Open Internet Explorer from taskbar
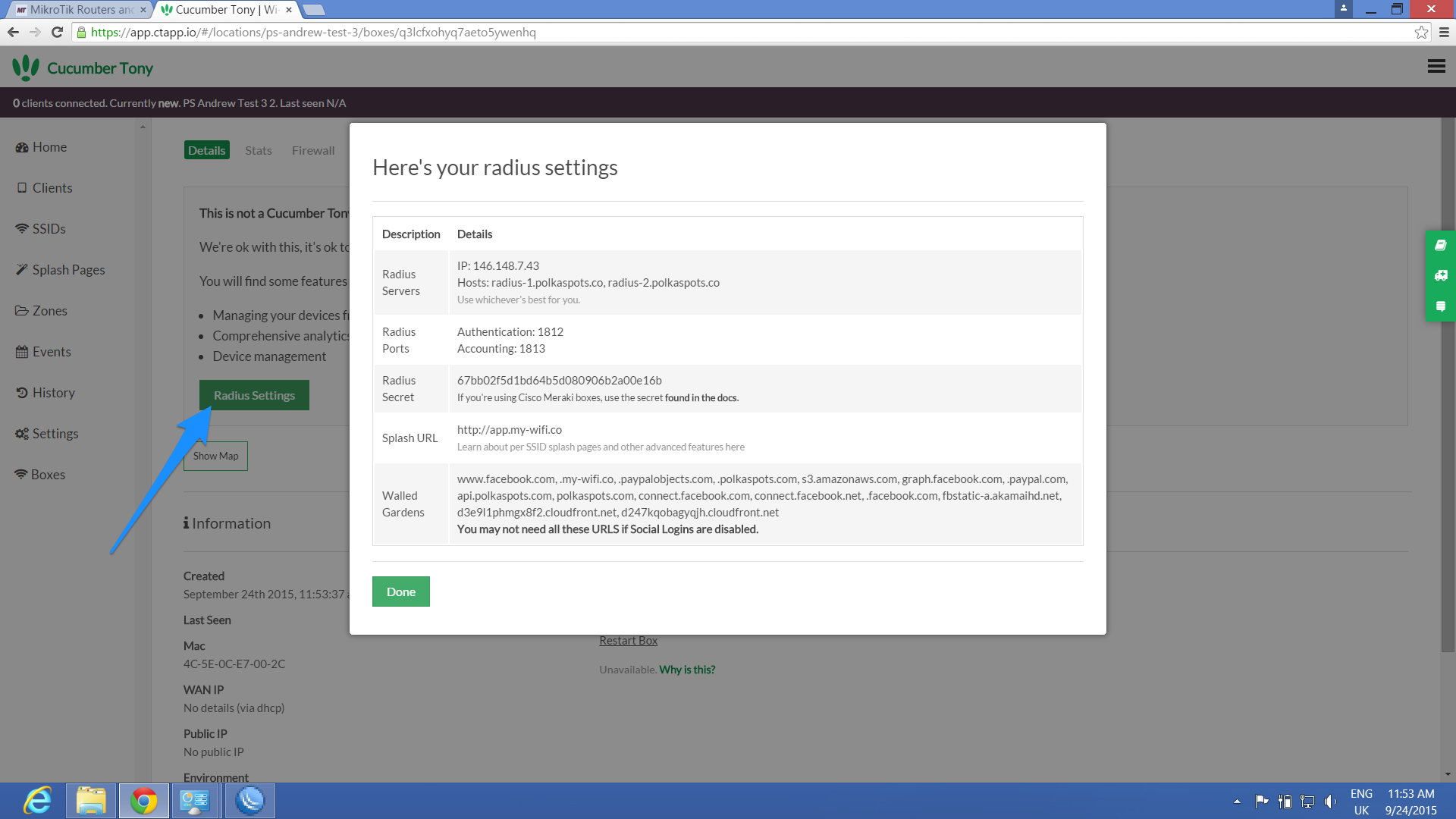 pos(37,801)
